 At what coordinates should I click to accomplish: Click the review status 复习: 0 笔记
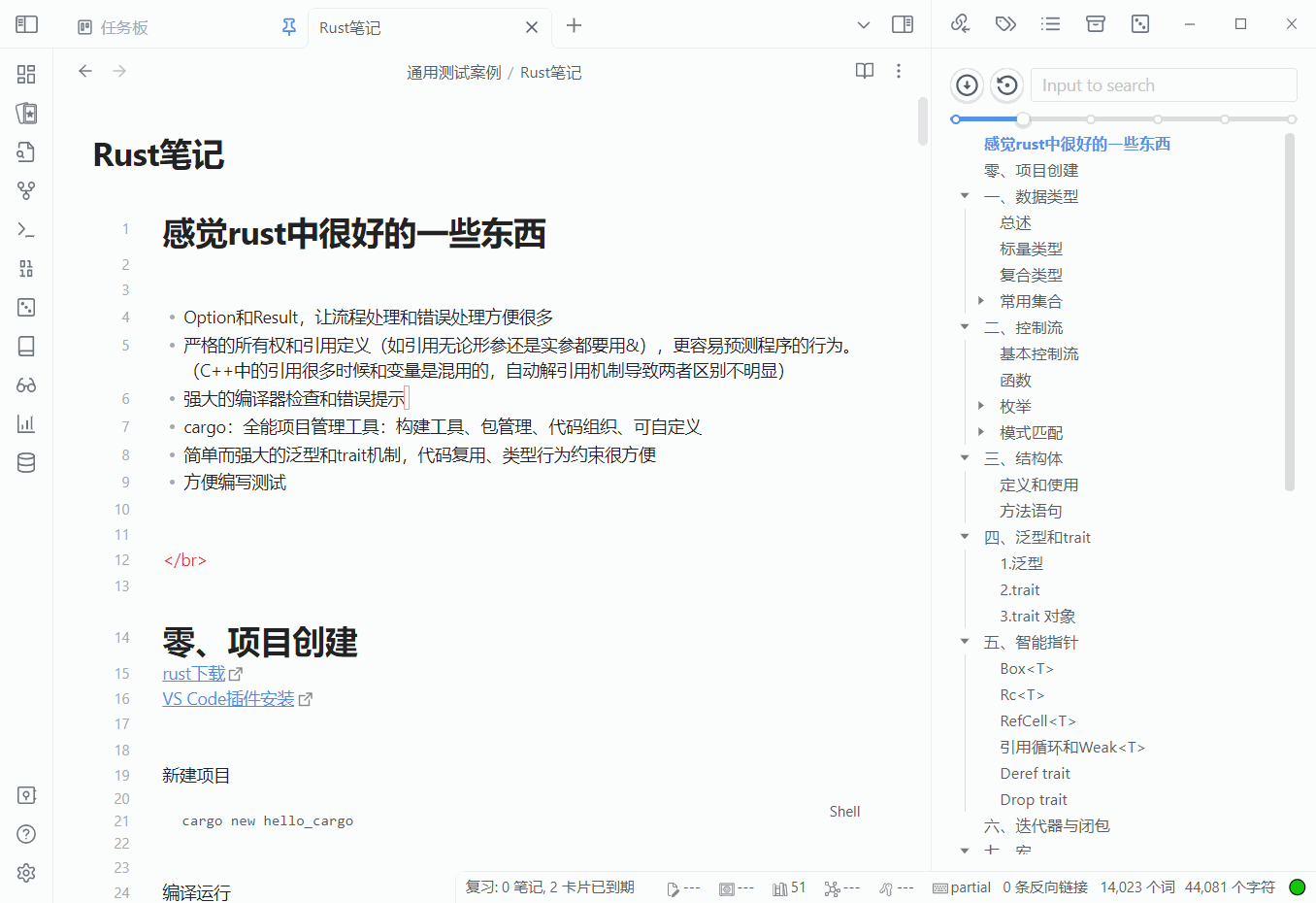click(549, 886)
